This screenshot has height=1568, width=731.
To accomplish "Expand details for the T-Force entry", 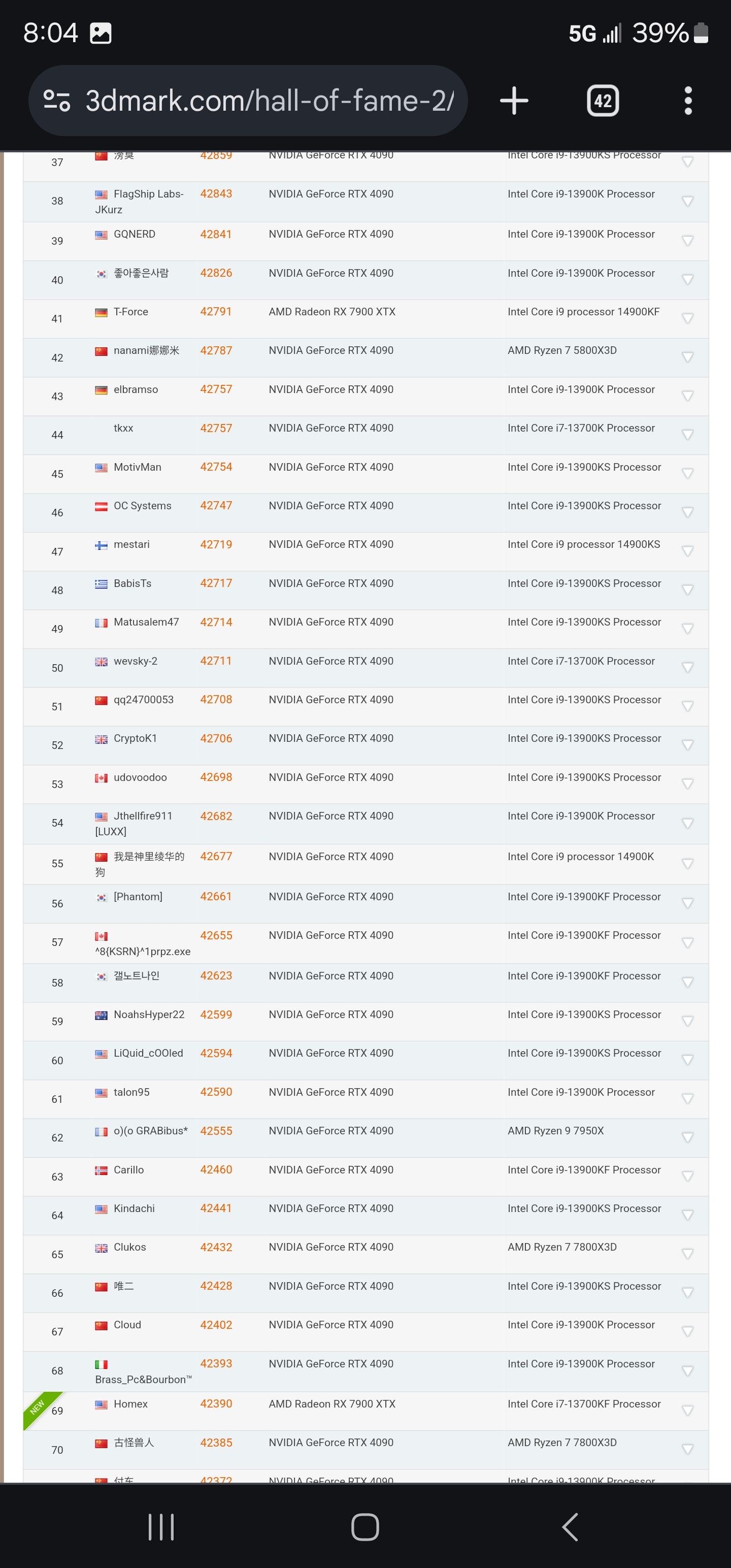I will [687, 318].
